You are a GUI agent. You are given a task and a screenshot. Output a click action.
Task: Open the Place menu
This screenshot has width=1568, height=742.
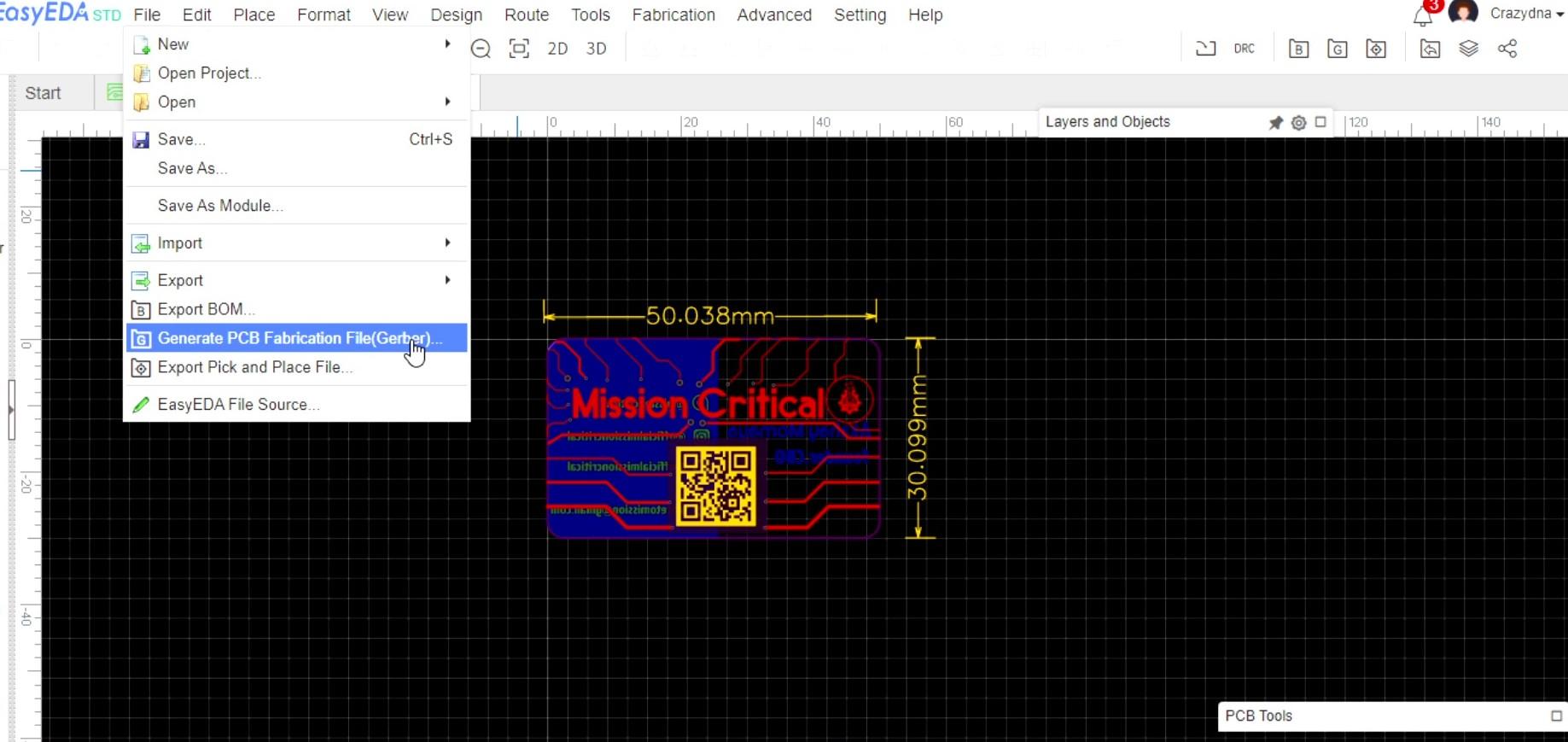[254, 15]
